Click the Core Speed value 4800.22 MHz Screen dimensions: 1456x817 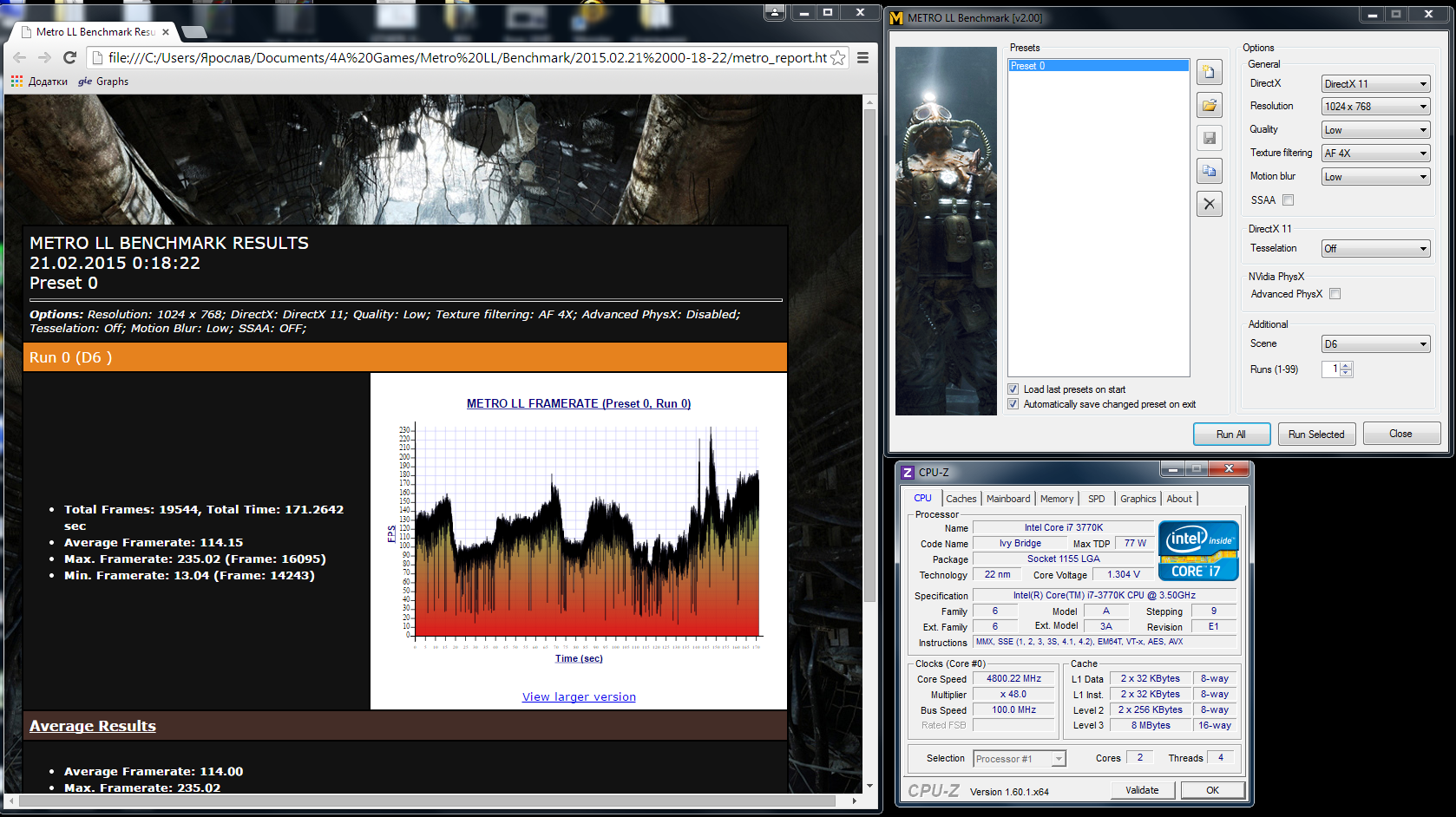1013,679
